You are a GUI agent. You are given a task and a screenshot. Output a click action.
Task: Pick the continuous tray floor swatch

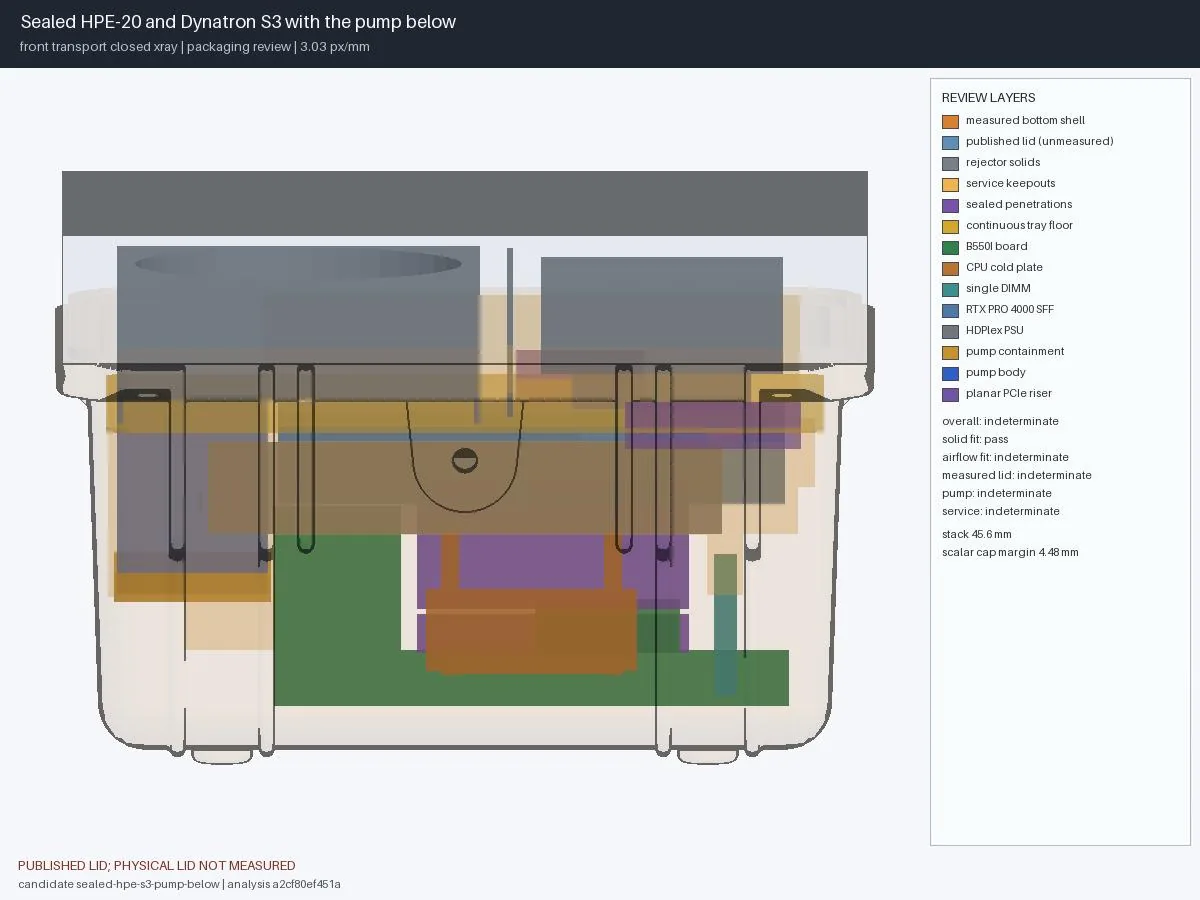(x=950, y=226)
